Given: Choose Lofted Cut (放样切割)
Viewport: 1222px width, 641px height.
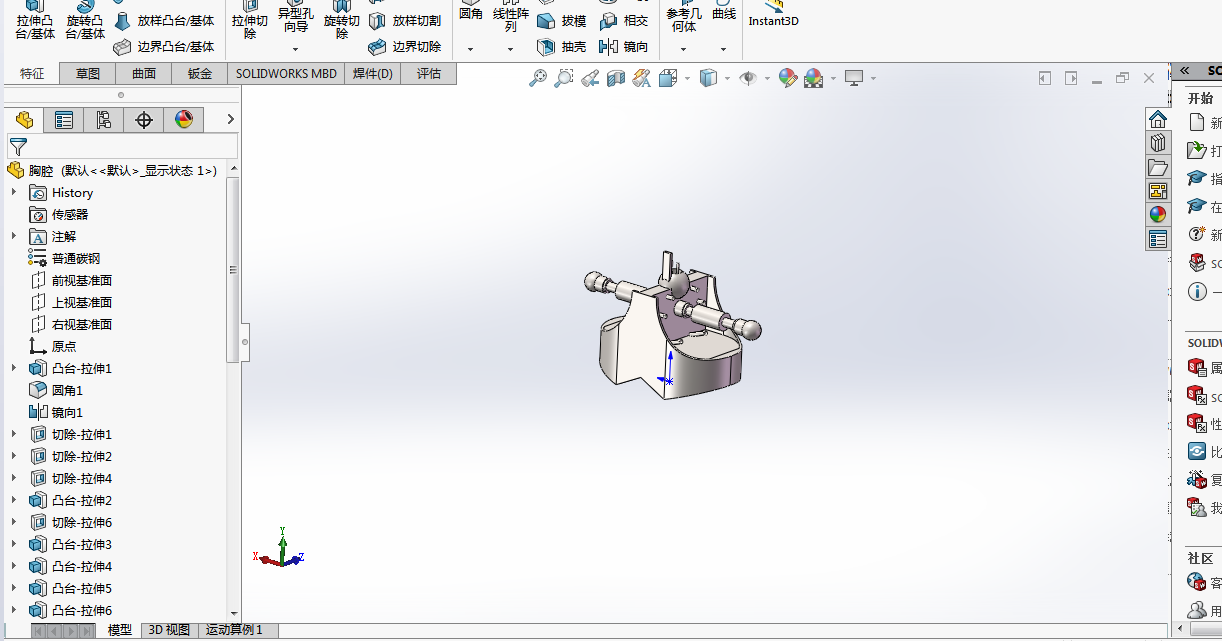Looking at the screenshot, I should pos(404,20).
